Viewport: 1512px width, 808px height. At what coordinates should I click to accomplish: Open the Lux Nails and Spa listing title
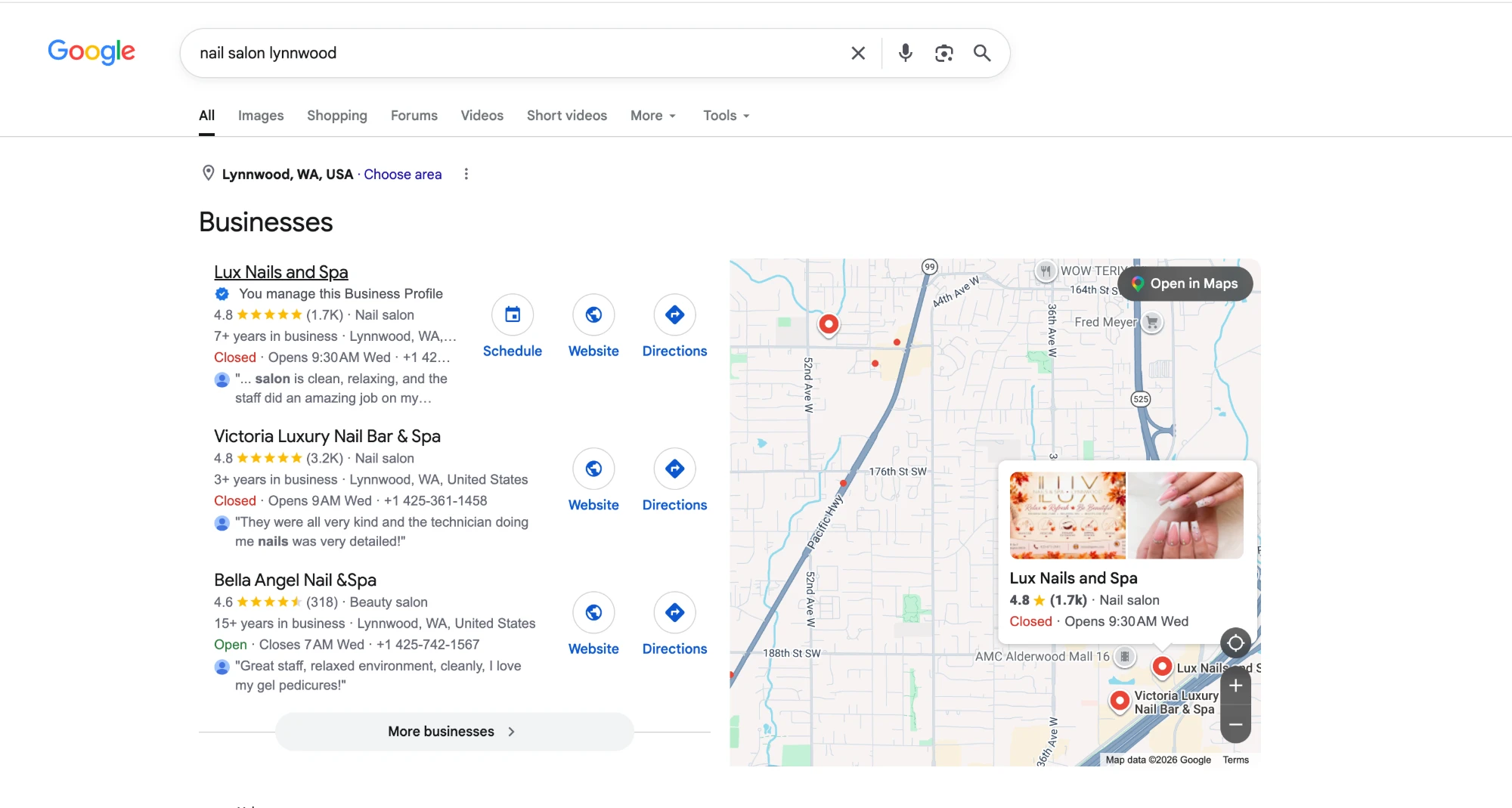[281, 272]
